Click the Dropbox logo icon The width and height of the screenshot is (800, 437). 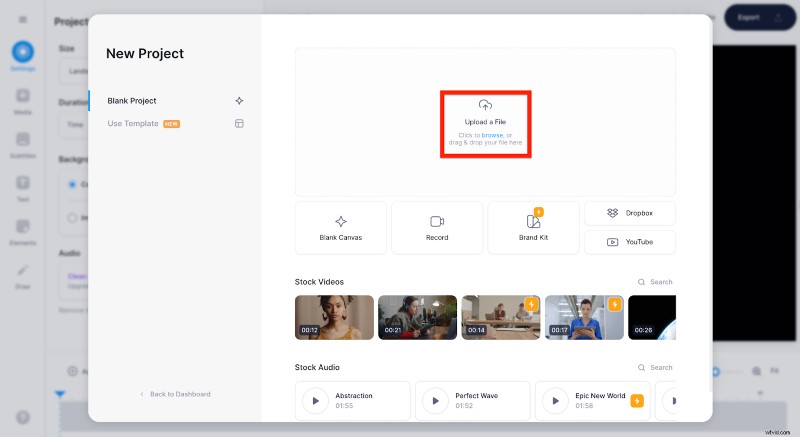613,213
